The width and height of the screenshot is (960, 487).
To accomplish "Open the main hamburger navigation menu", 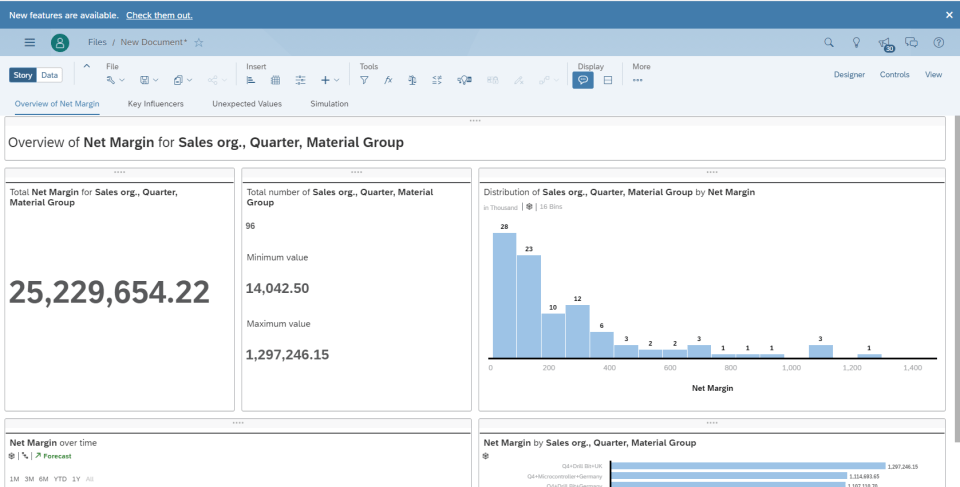I will coord(29,42).
